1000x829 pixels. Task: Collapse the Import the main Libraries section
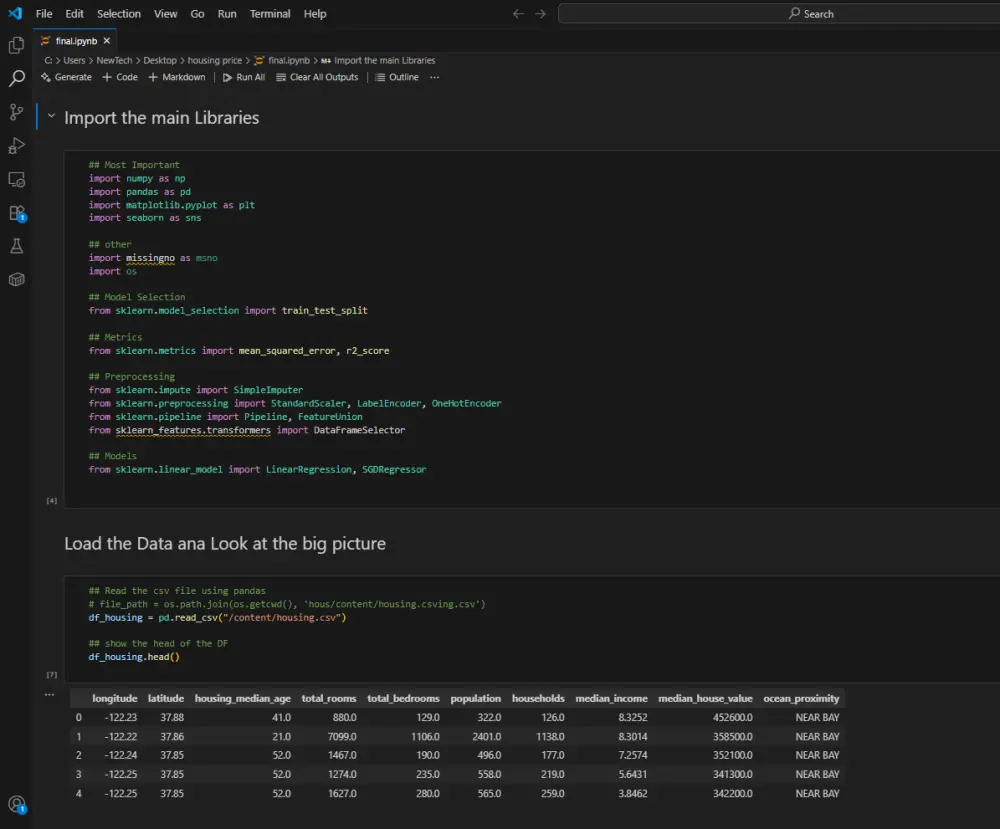click(x=51, y=116)
